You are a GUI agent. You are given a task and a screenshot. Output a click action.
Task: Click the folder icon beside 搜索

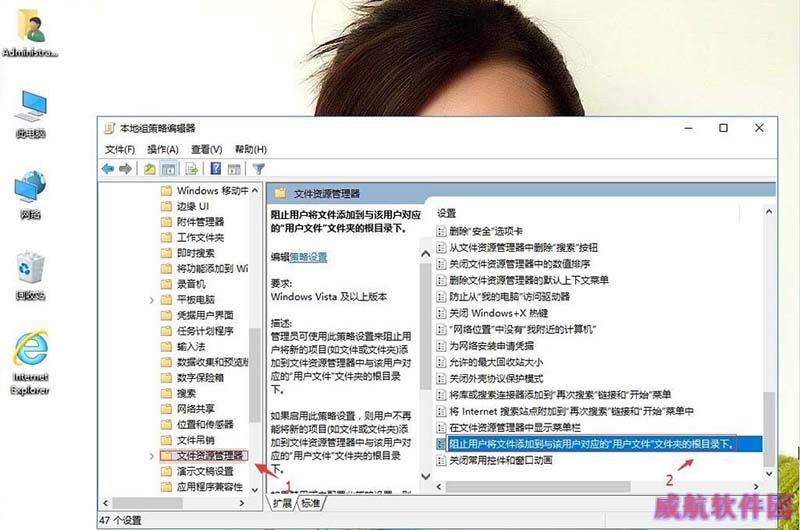(x=166, y=393)
